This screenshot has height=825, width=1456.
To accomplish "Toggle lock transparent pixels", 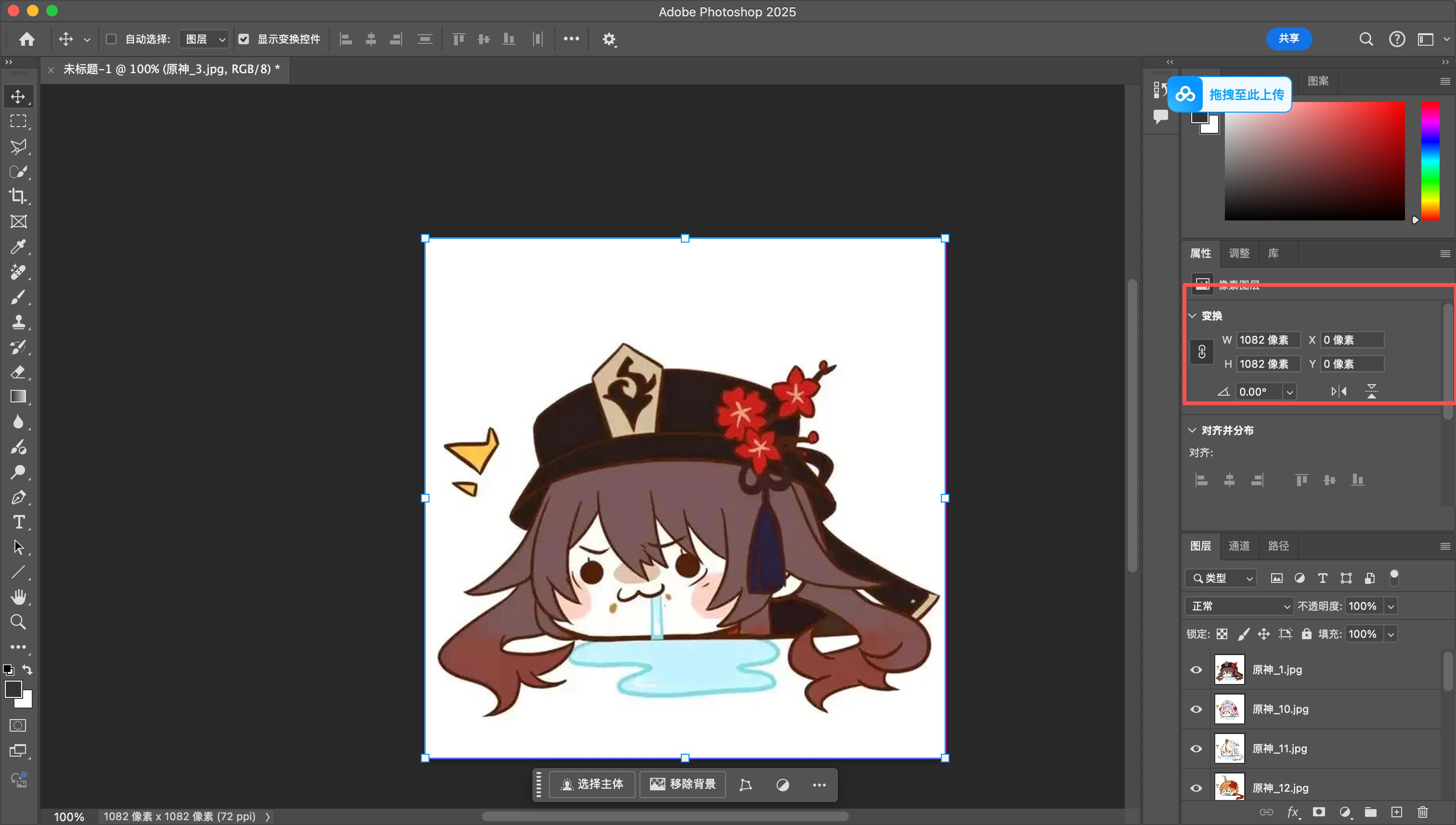I will (x=1222, y=634).
